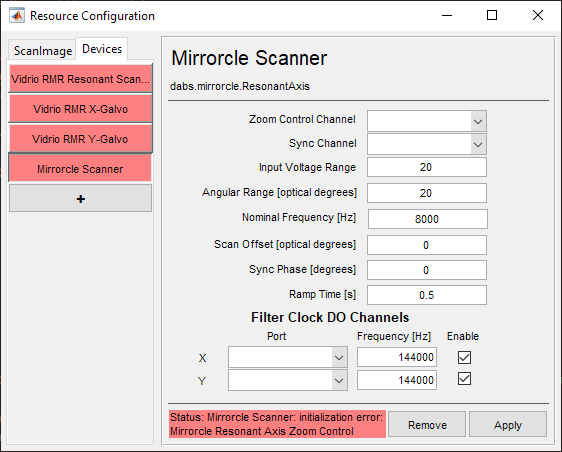Open the Y filter clock Port dropdown

click(x=288, y=380)
